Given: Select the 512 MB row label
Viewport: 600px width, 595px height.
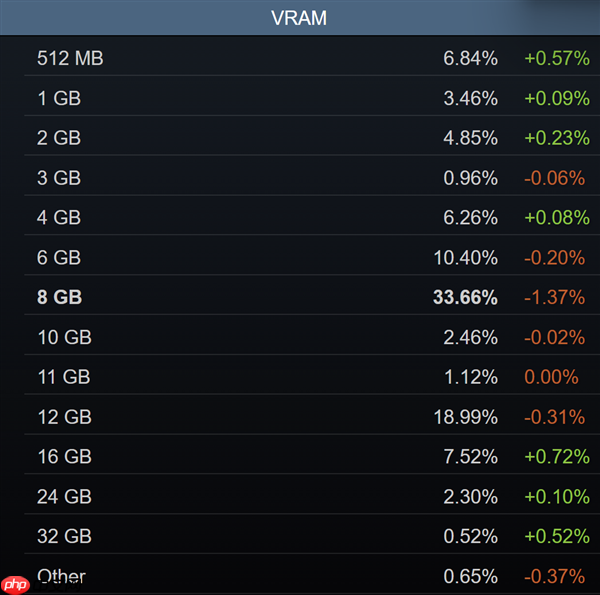Looking at the screenshot, I should 70,58.
